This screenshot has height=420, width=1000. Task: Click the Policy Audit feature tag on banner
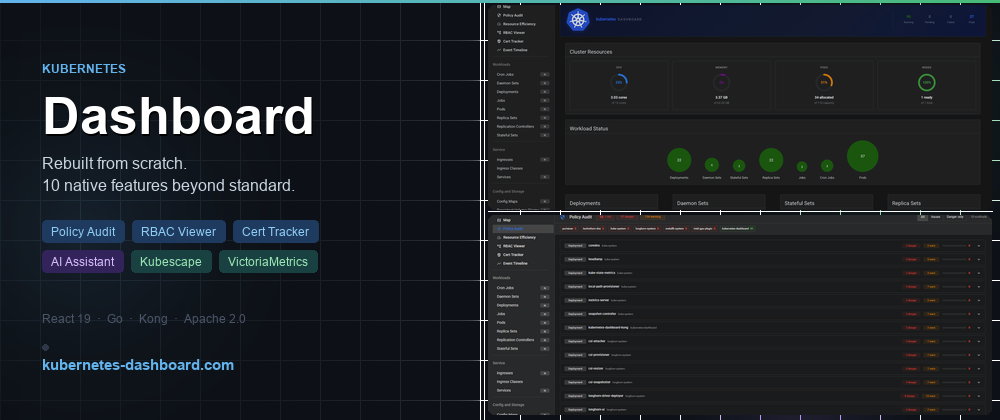(x=84, y=231)
